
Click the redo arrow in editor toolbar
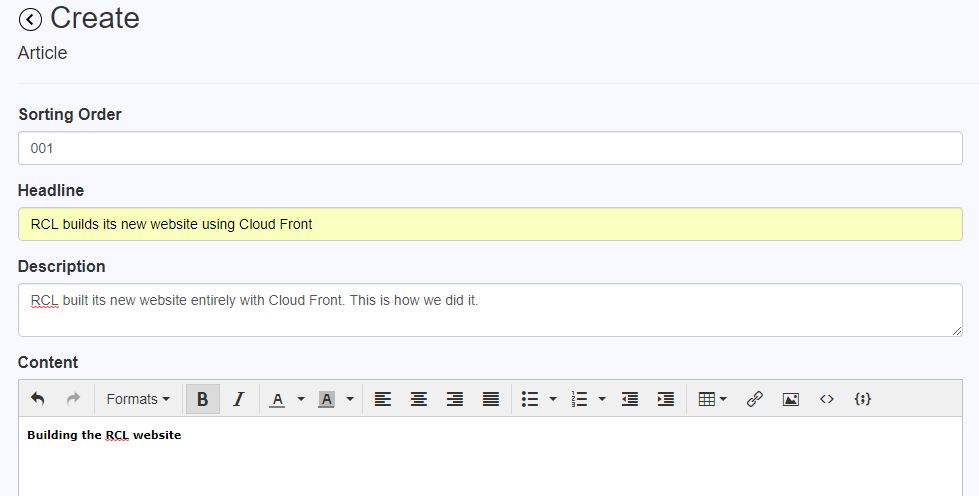[74, 399]
